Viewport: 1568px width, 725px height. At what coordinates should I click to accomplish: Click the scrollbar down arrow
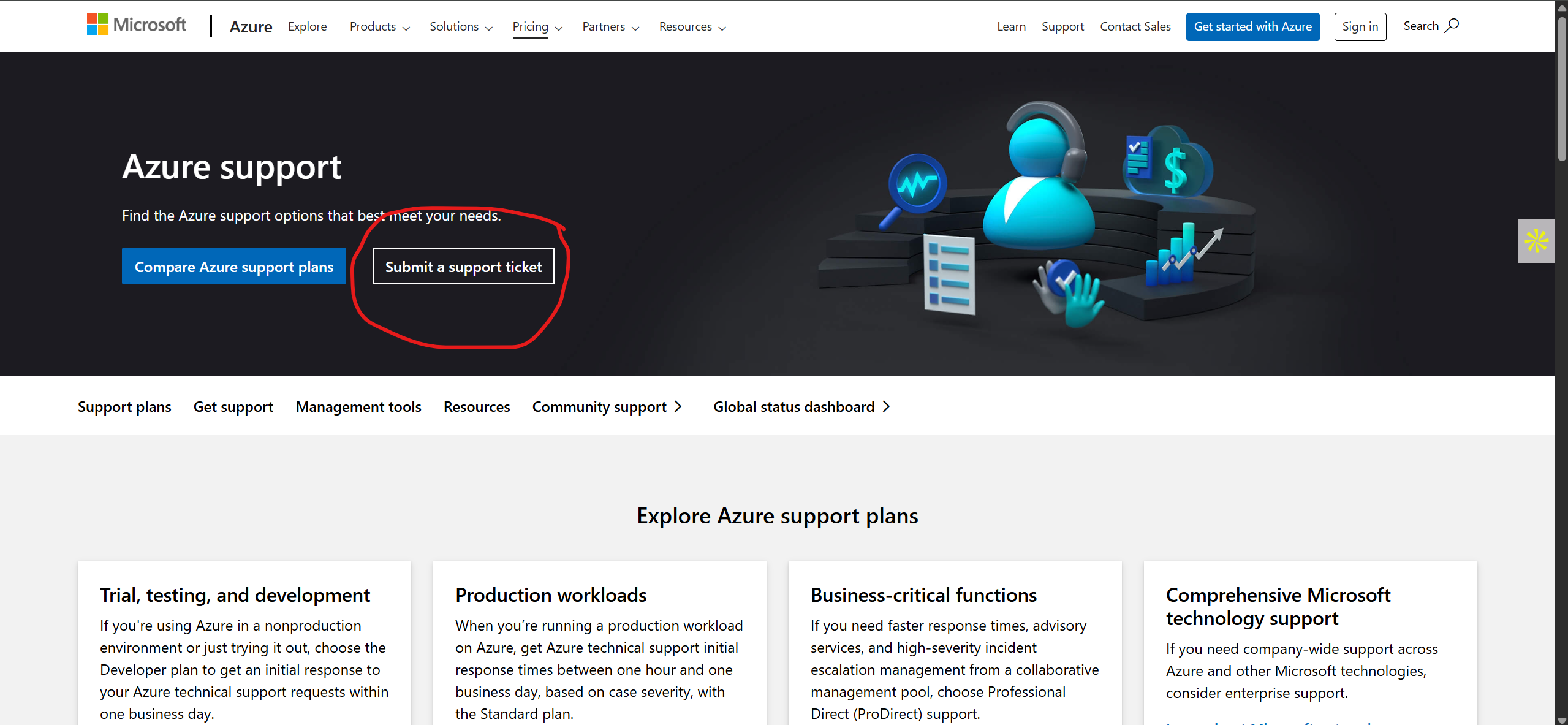[1562, 719]
